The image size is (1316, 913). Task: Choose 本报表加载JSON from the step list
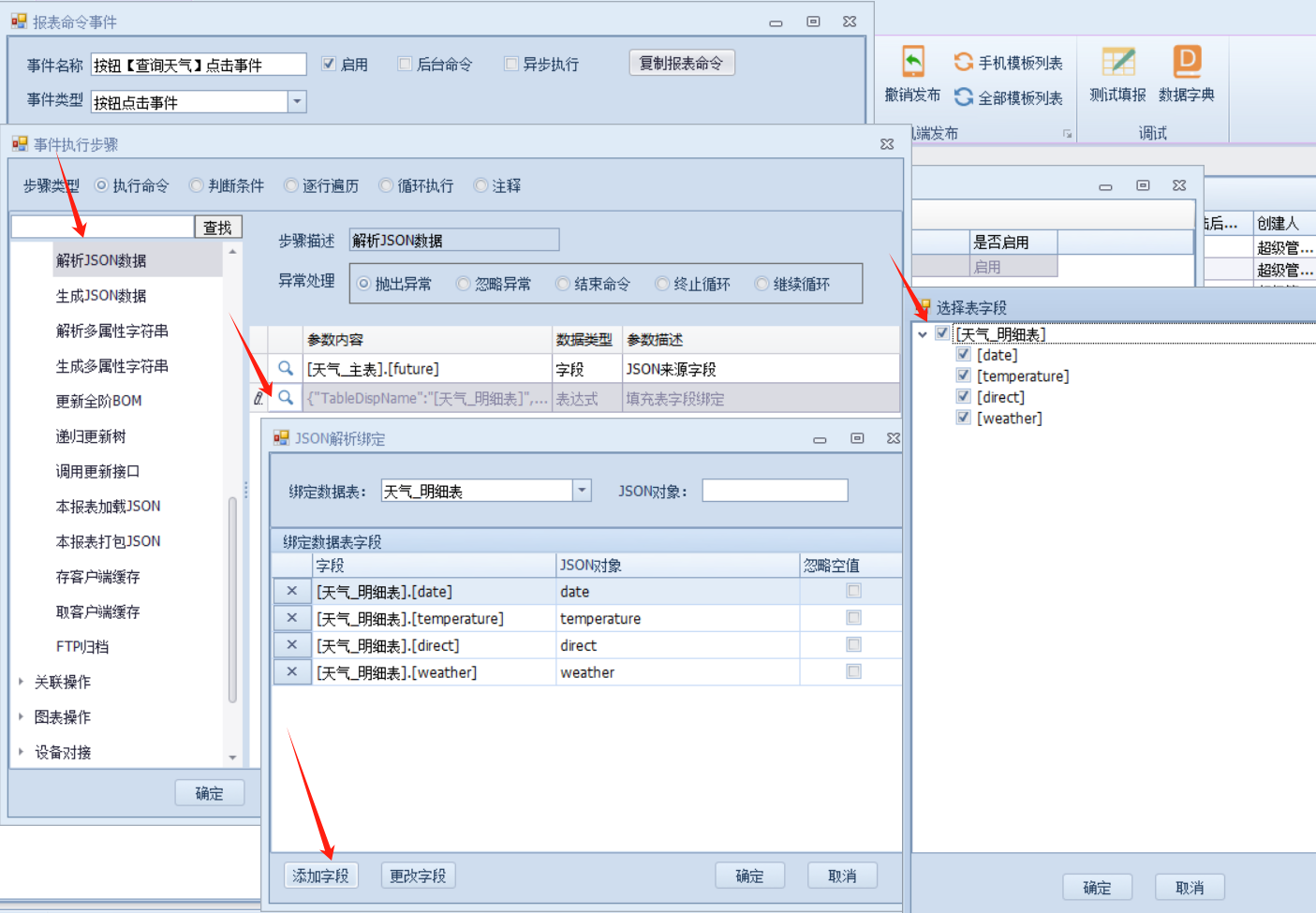108,507
